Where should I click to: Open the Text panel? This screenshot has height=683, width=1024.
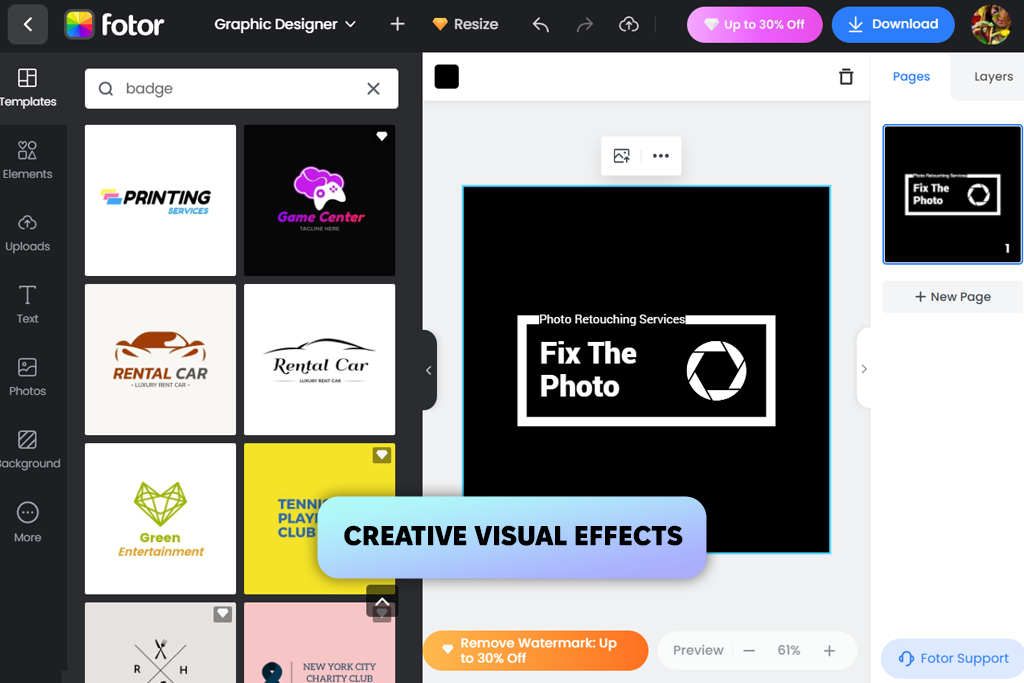[27, 305]
